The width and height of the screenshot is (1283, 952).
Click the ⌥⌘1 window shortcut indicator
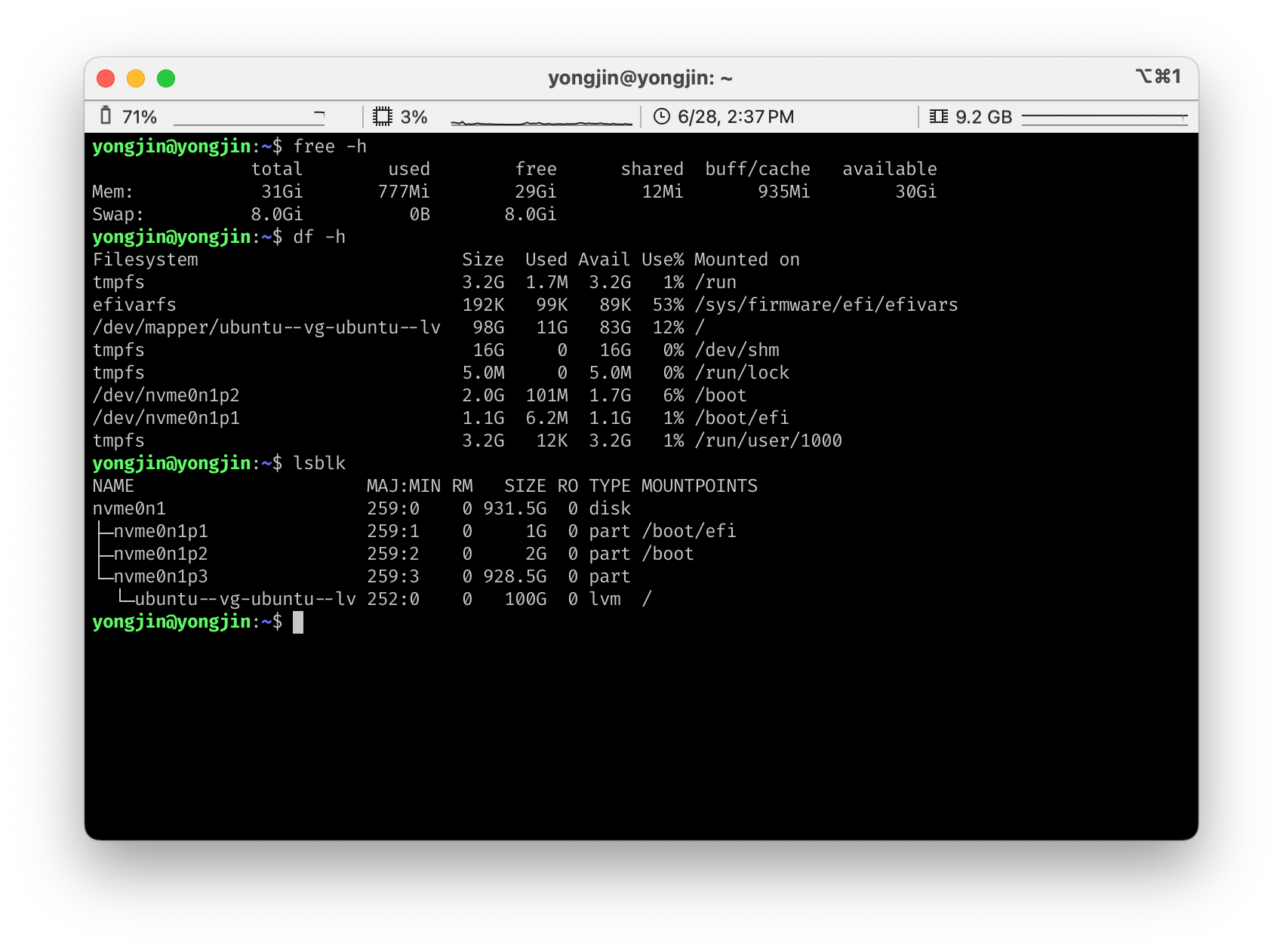[x=1158, y=77]
